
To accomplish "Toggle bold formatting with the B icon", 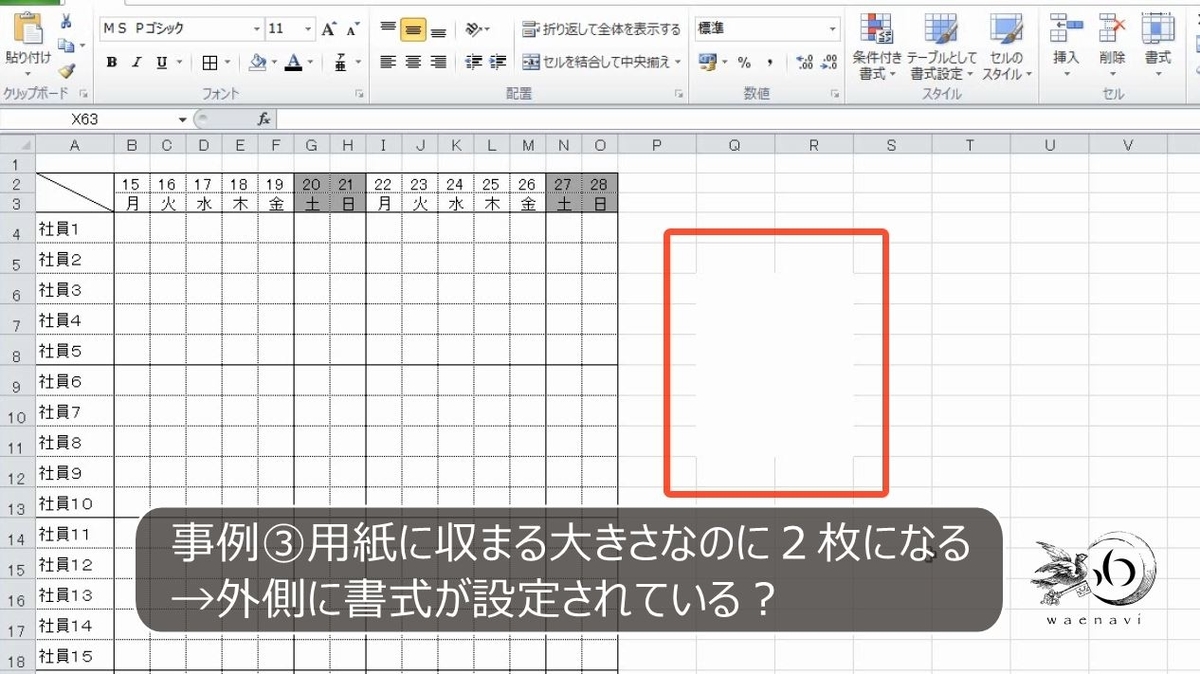I will (x=112, y=62).
